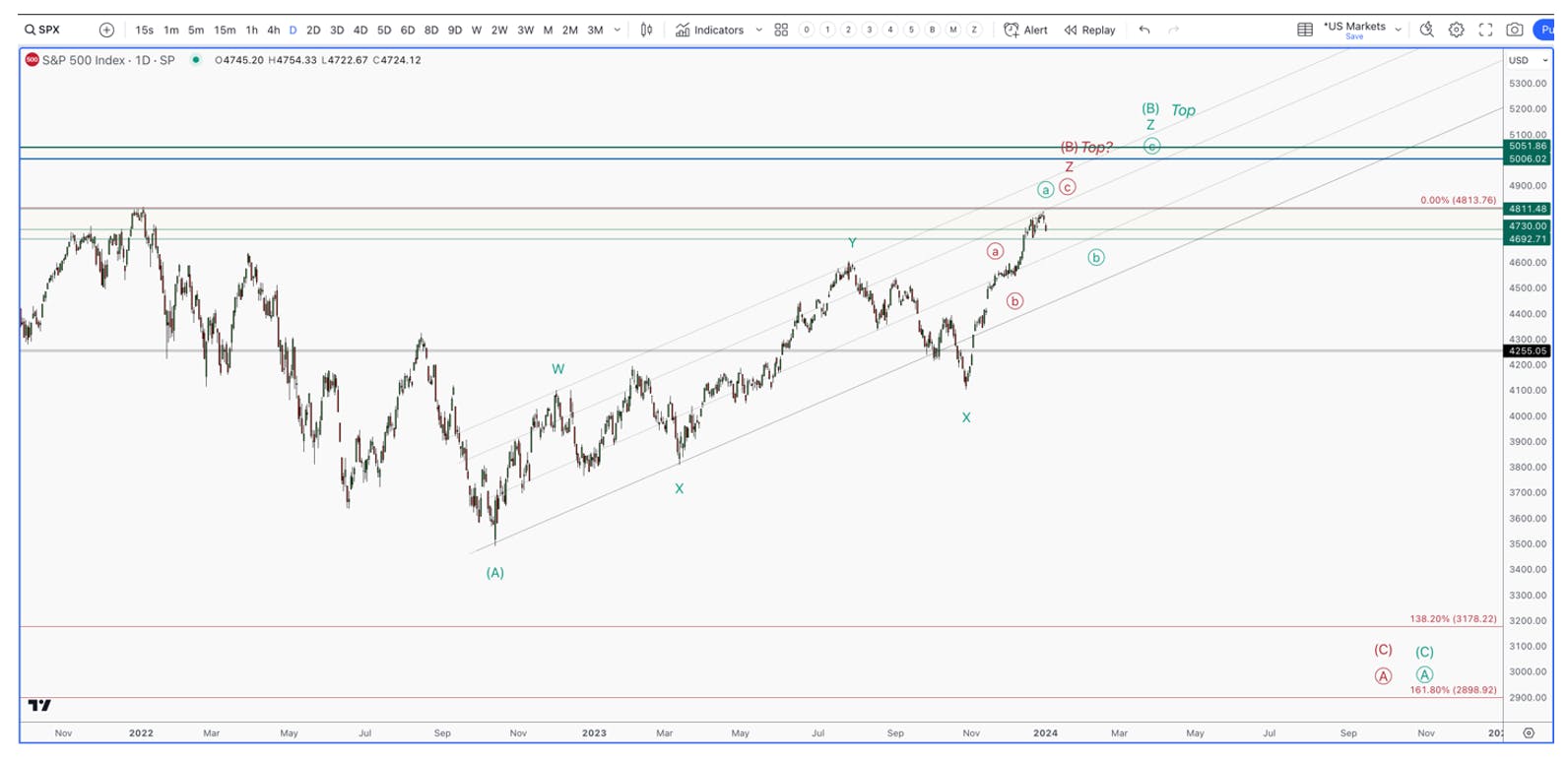Open the layout grid templates icon
Screen dimensions: 1568x760
[x=781, y=31]
